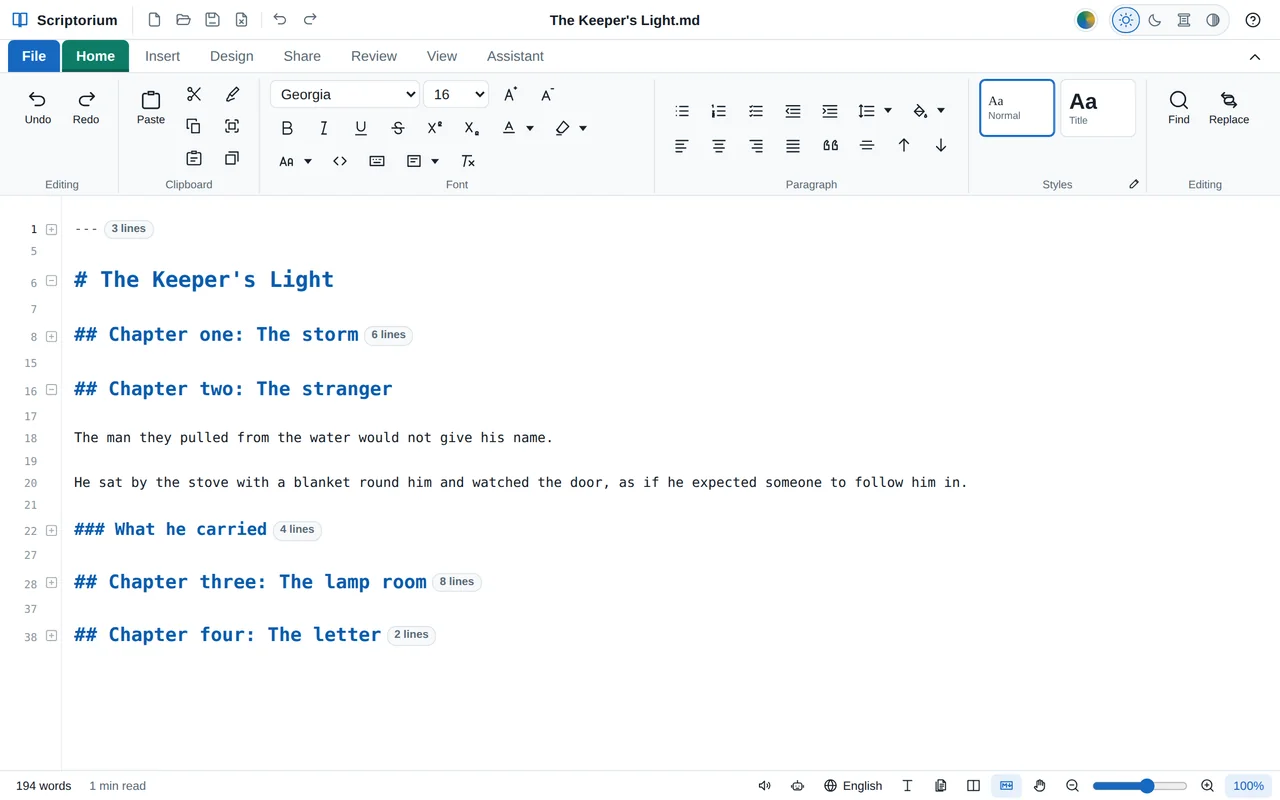This screenshot has width=1280, height=800.
Task: Select the light theme sun icon
Action: click(x=1126, y=20)
